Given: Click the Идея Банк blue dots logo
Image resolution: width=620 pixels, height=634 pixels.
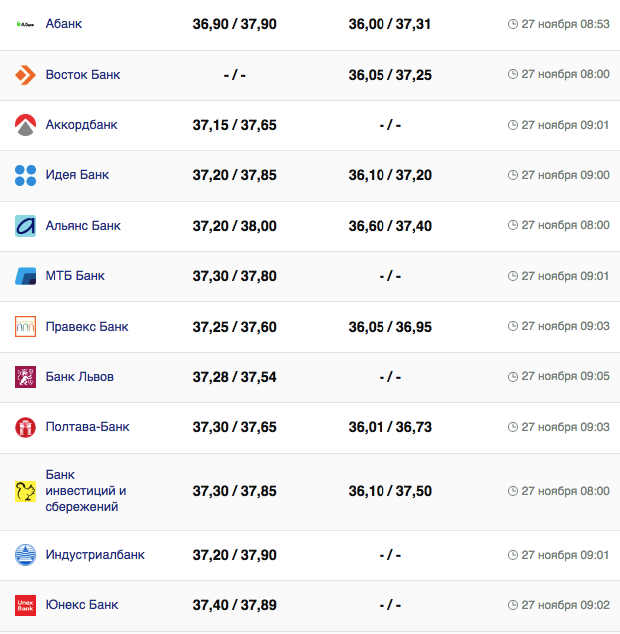Looking at the screenshot, I should pyautogui.click(x=26, y=175).
